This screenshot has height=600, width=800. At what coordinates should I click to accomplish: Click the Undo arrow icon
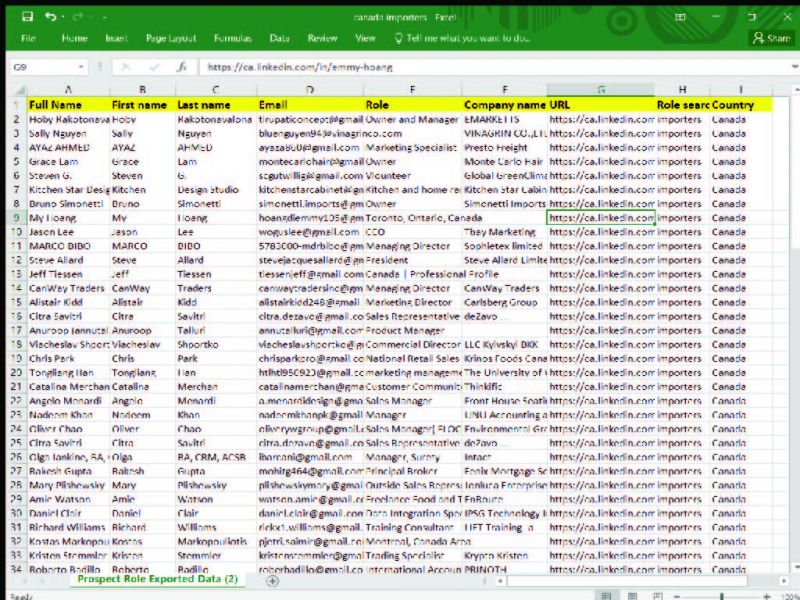[x=51, y=17]
